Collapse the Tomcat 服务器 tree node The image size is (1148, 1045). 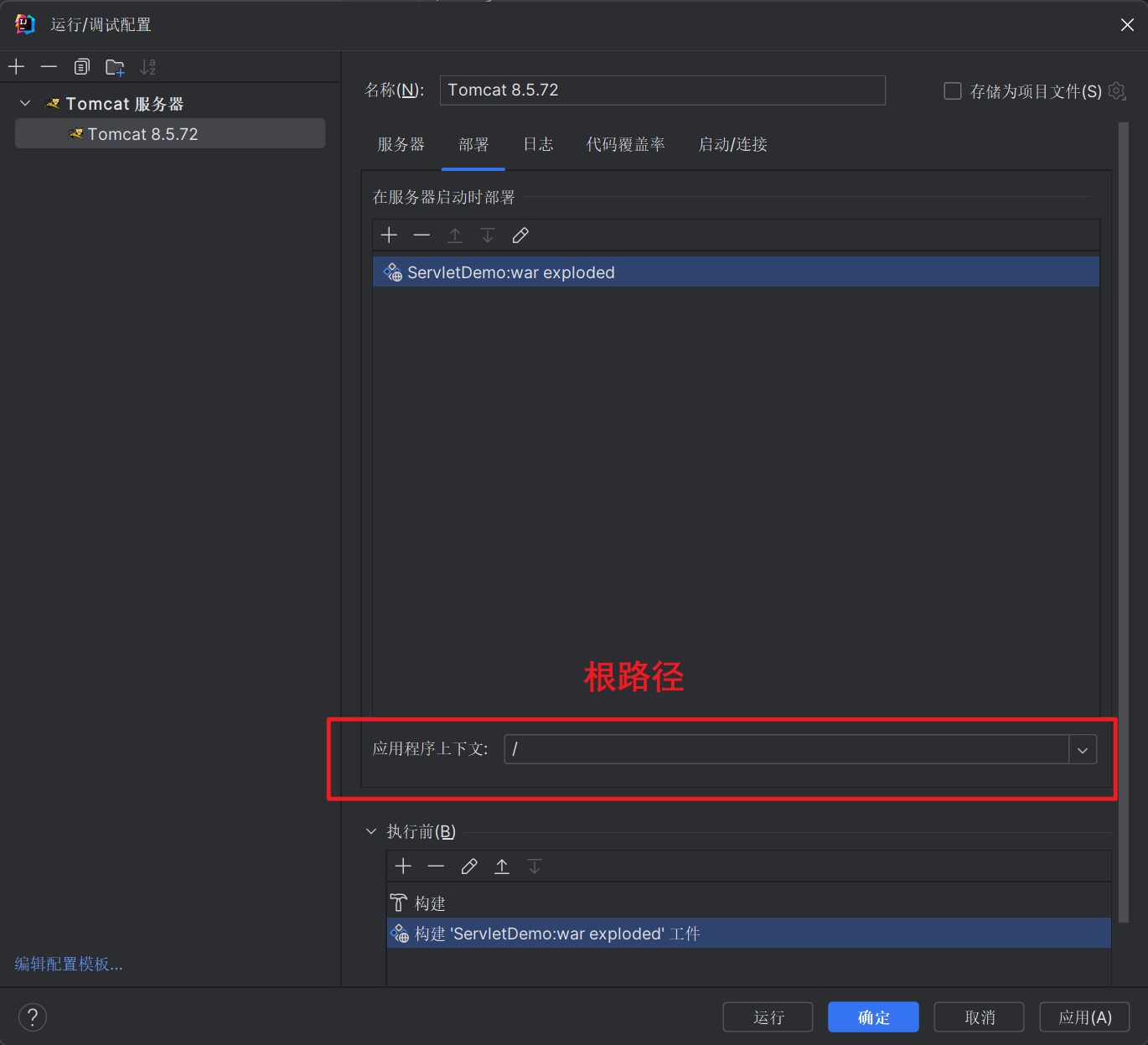(25, 104)
